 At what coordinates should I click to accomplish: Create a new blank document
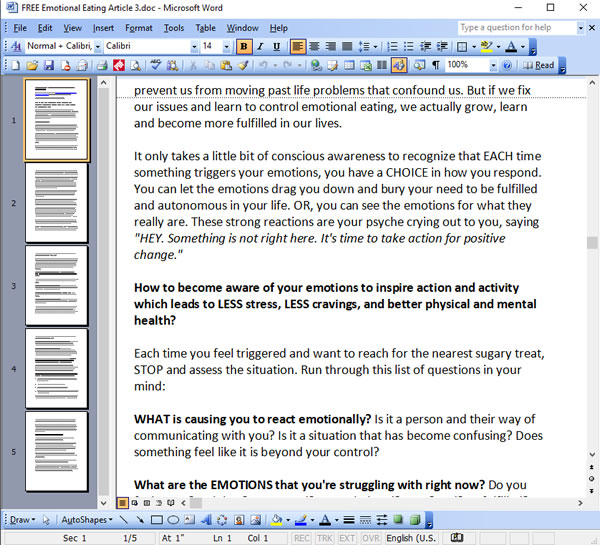pos(15,65)
